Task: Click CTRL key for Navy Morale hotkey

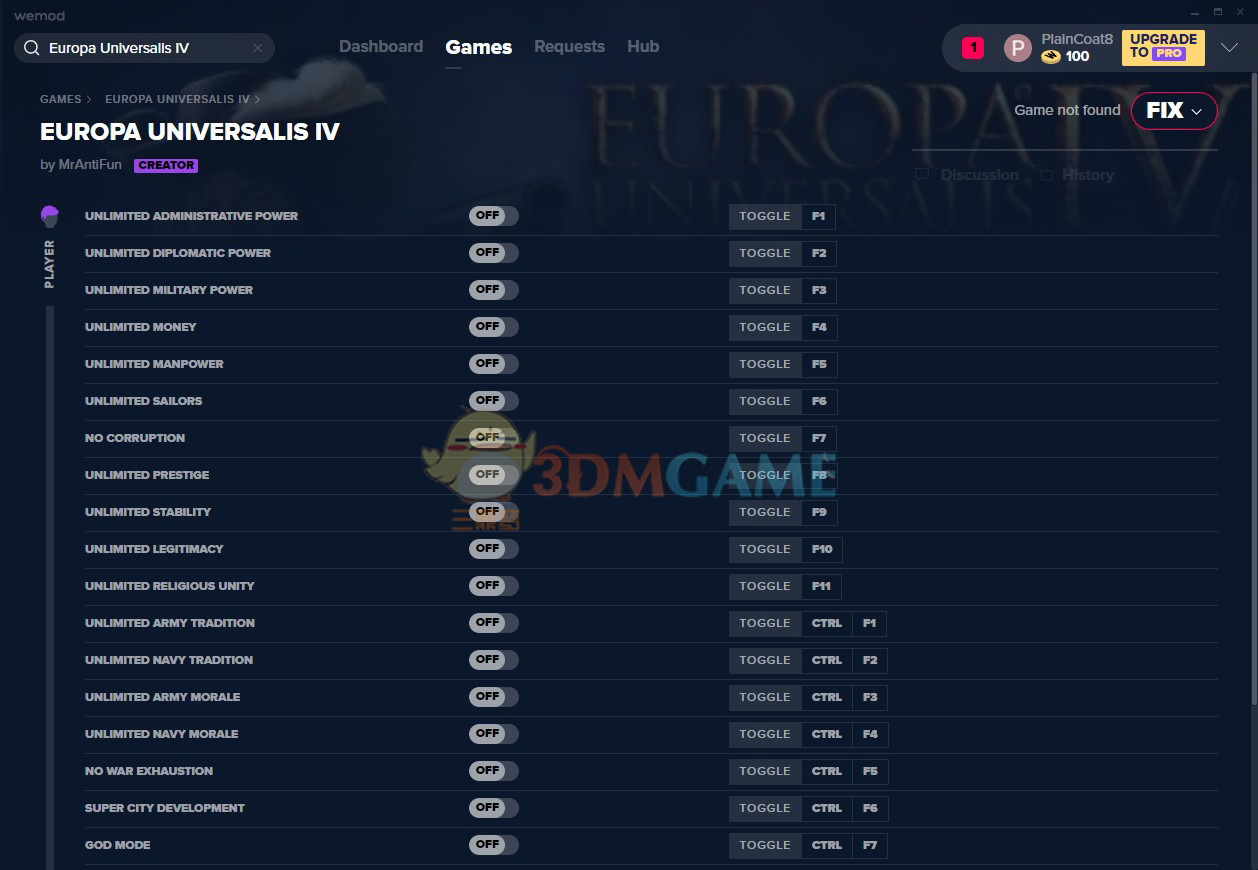Action: (827, 734)
